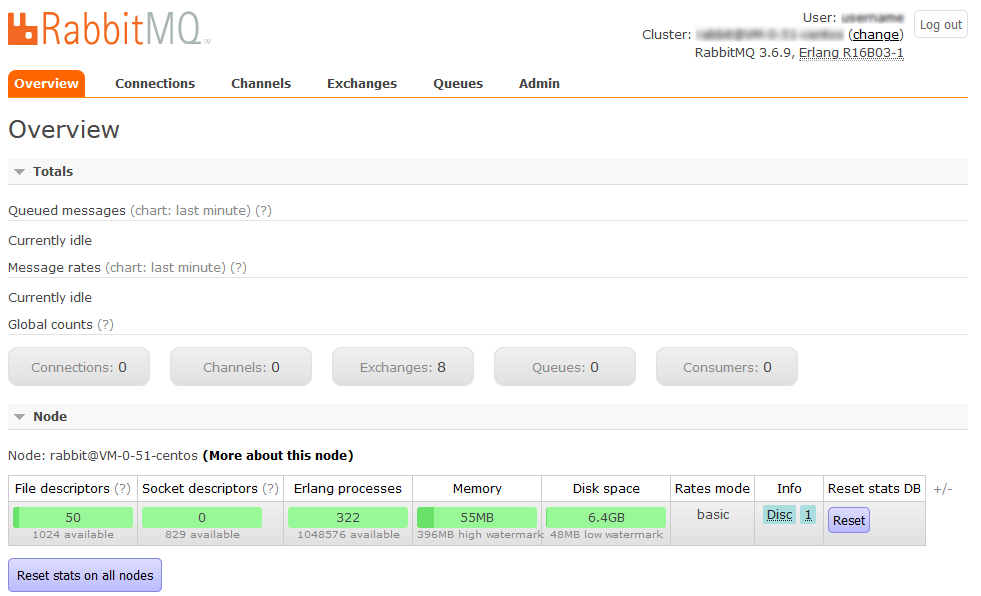Click the cluster name change link
Viewport: 981px width, 596px height.
click(876, 35)
